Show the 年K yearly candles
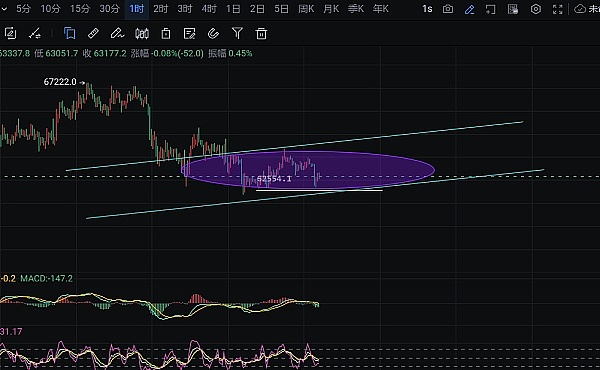Screen dimensions: 600x370 (x=381, y=9)
